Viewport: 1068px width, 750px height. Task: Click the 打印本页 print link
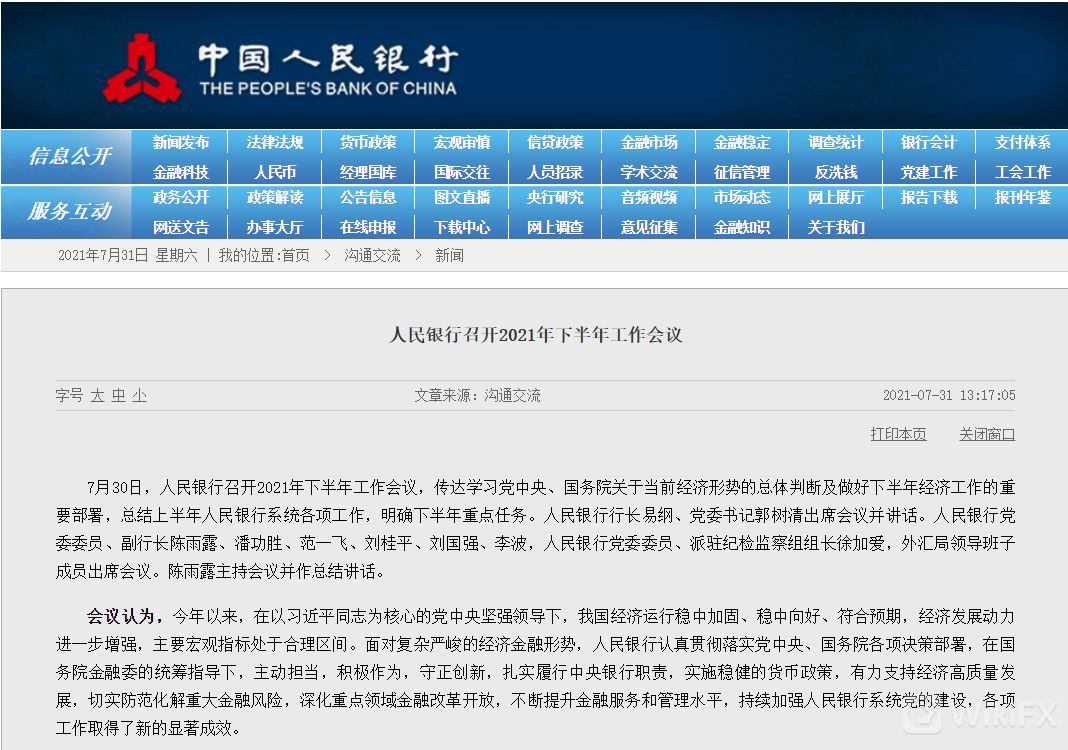[898, 434]
